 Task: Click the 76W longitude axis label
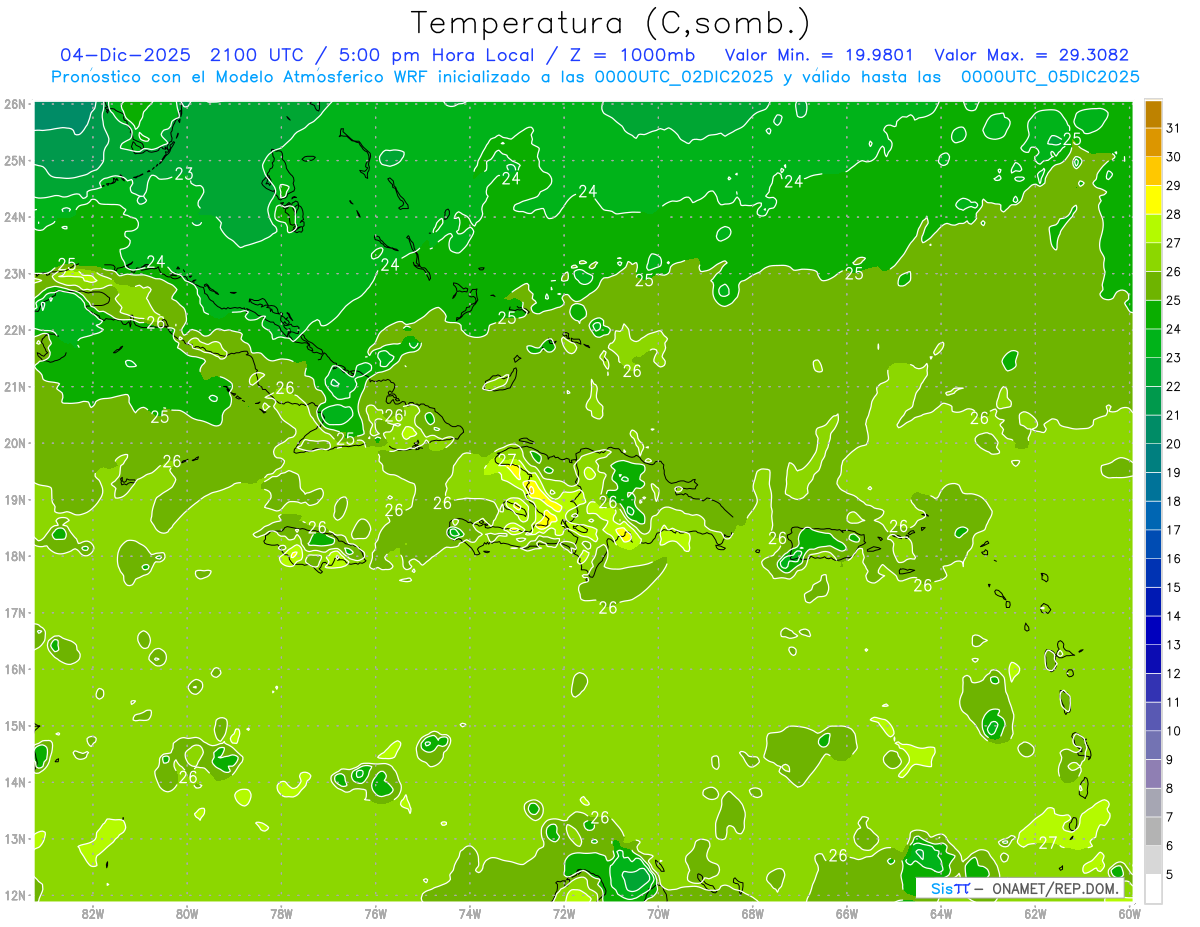click(x=375, y=912)
